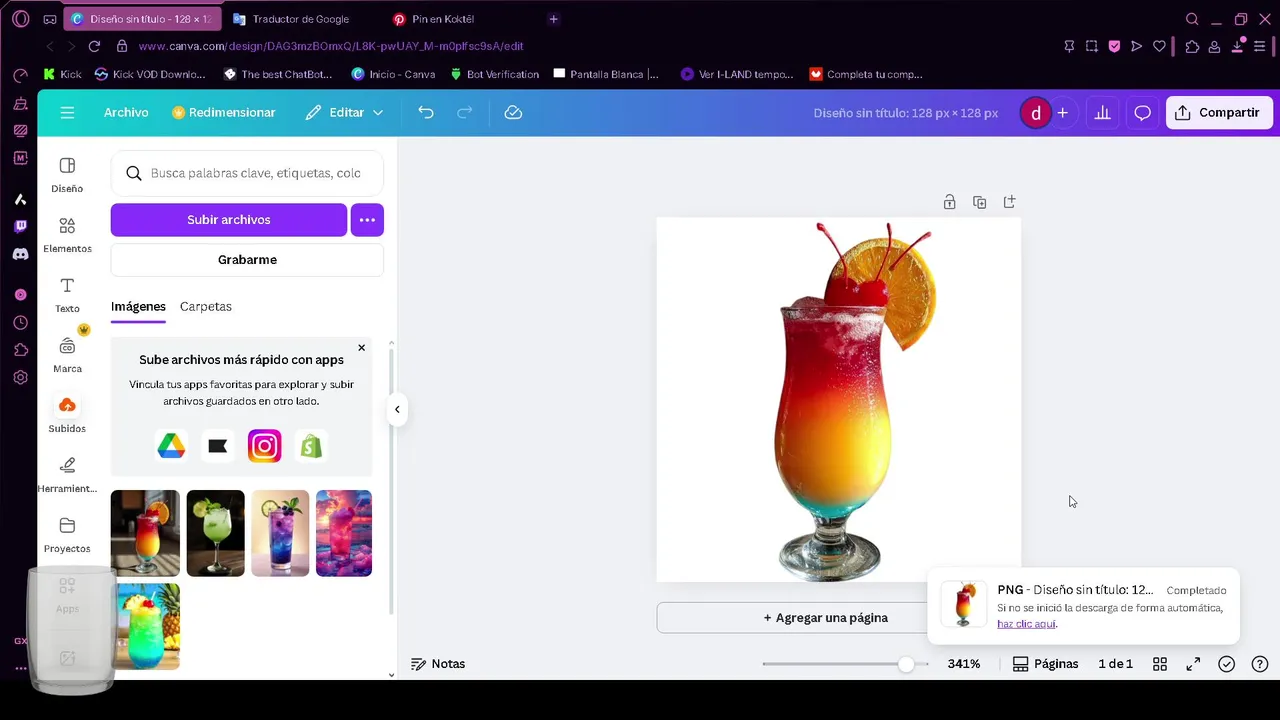Screen dimensions: 1280x720
Task: Open the comments speech bubble icon
Action: [x=1142, y=113]
